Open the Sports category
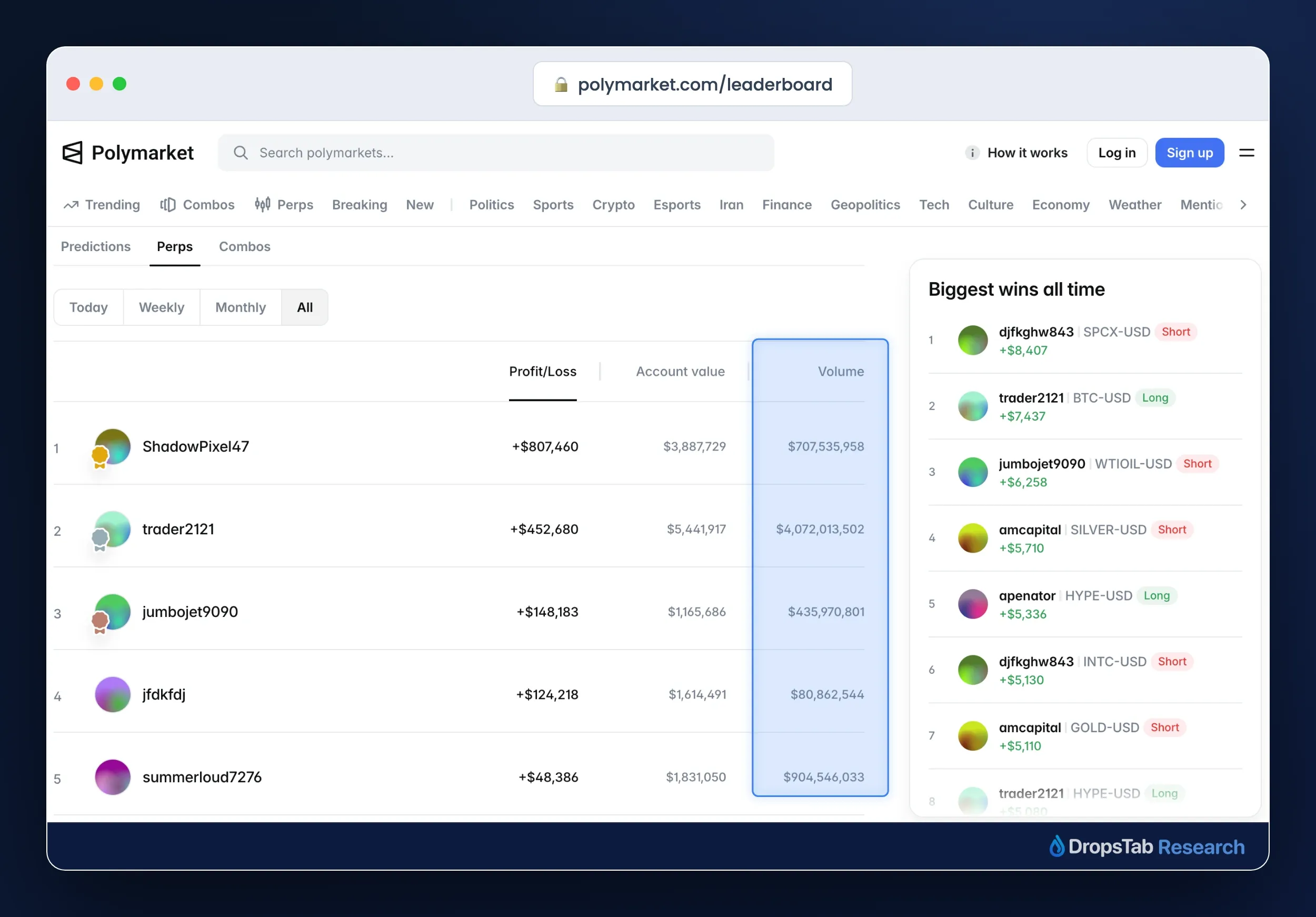1316x917 pixels. (553, 205)
